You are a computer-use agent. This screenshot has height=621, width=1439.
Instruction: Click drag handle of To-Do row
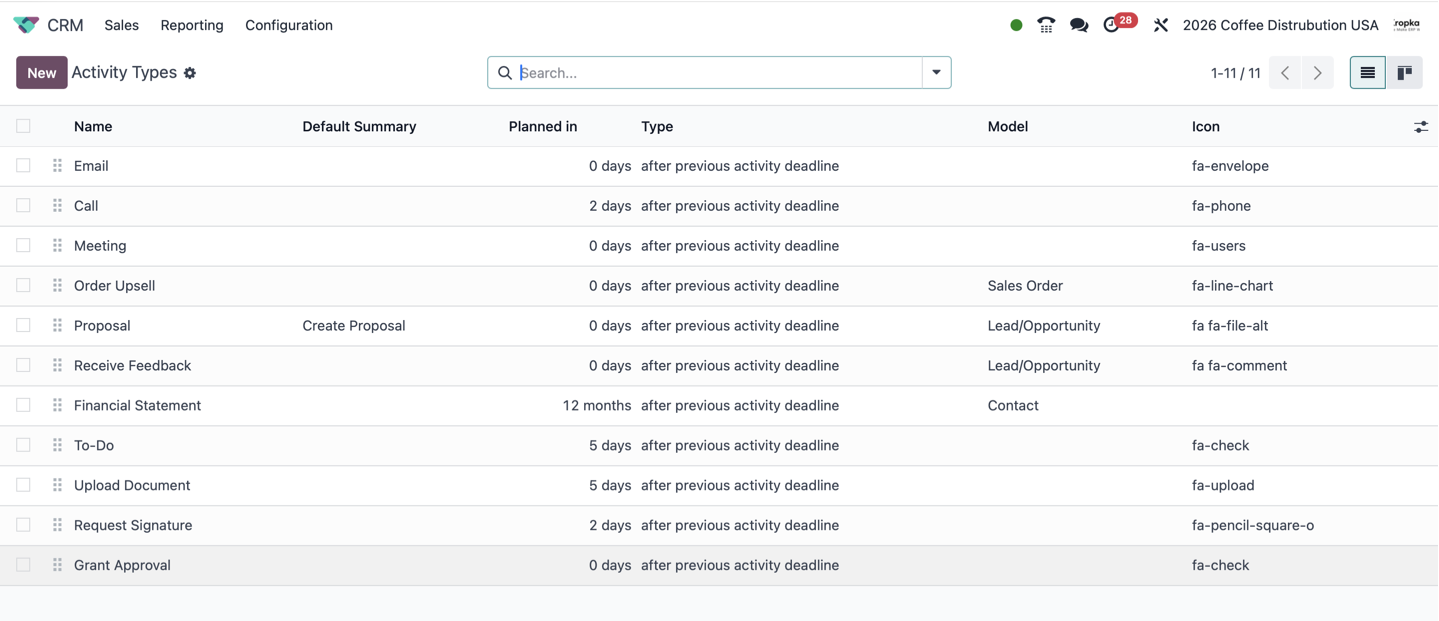57,446
